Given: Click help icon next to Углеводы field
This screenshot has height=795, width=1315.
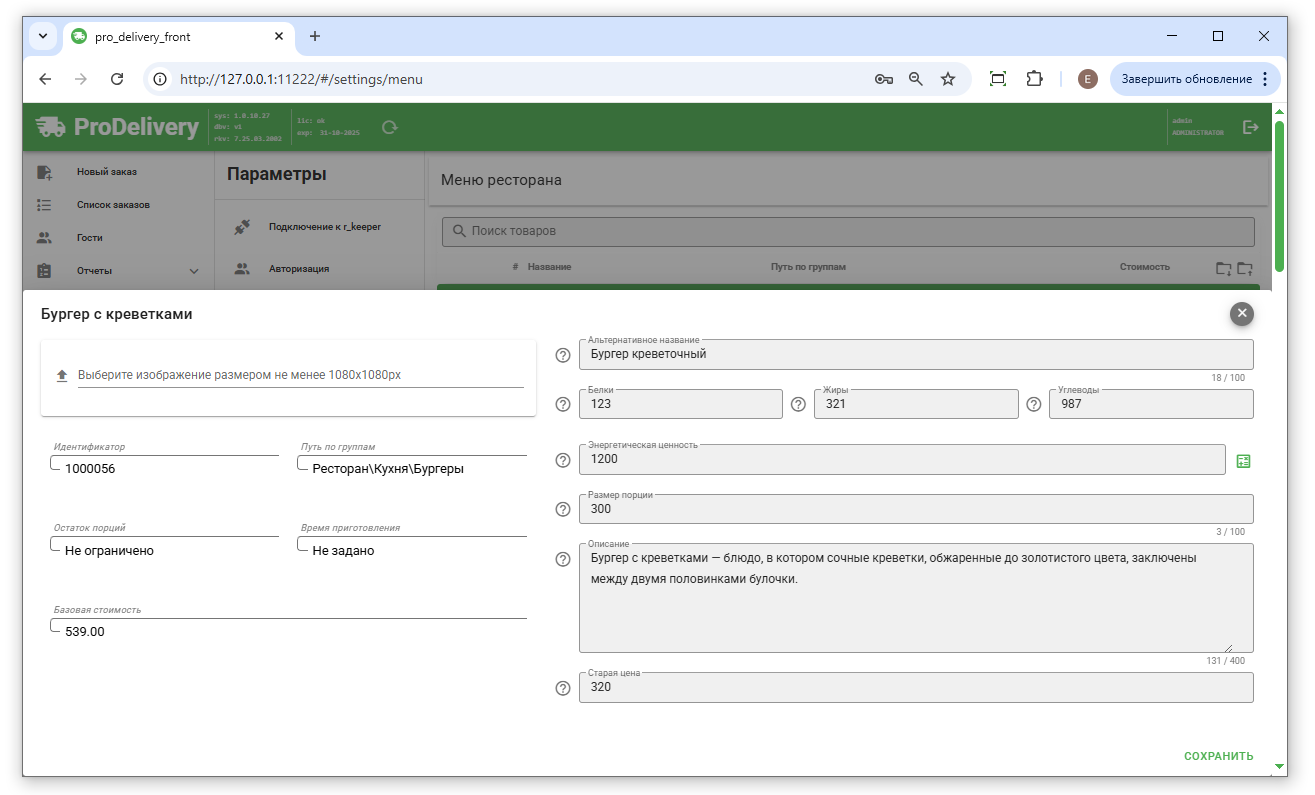Looking at the screenshot, I should tap(1034, 405).
